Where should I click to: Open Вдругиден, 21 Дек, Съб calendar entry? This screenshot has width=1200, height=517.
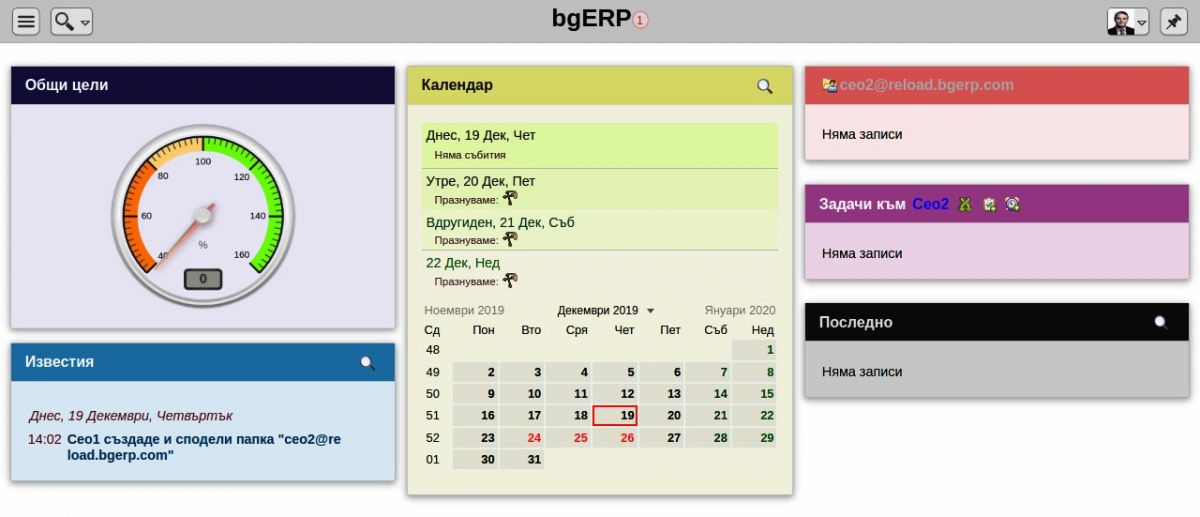[500, 222]
